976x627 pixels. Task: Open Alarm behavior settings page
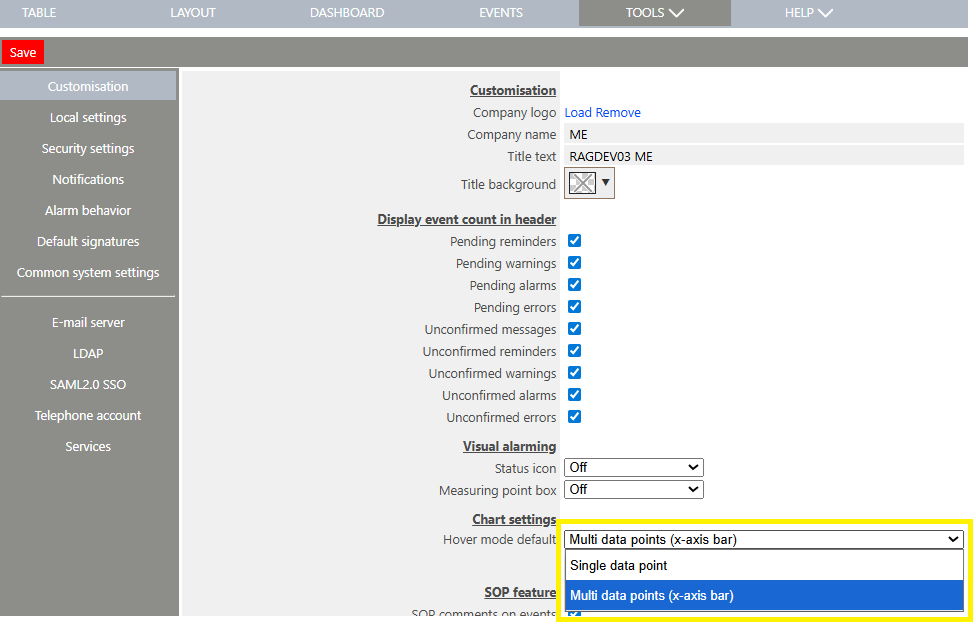88,211
